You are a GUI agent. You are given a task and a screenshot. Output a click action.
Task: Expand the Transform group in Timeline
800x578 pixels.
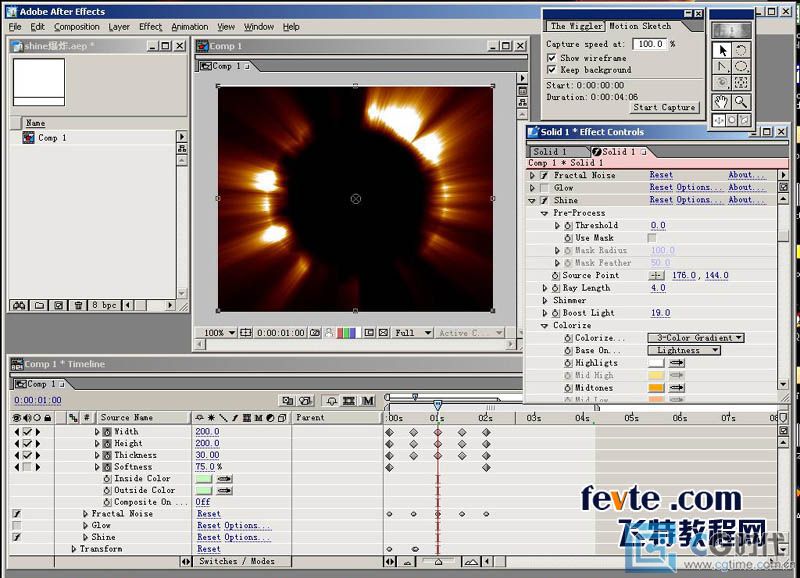coord(74,549)
